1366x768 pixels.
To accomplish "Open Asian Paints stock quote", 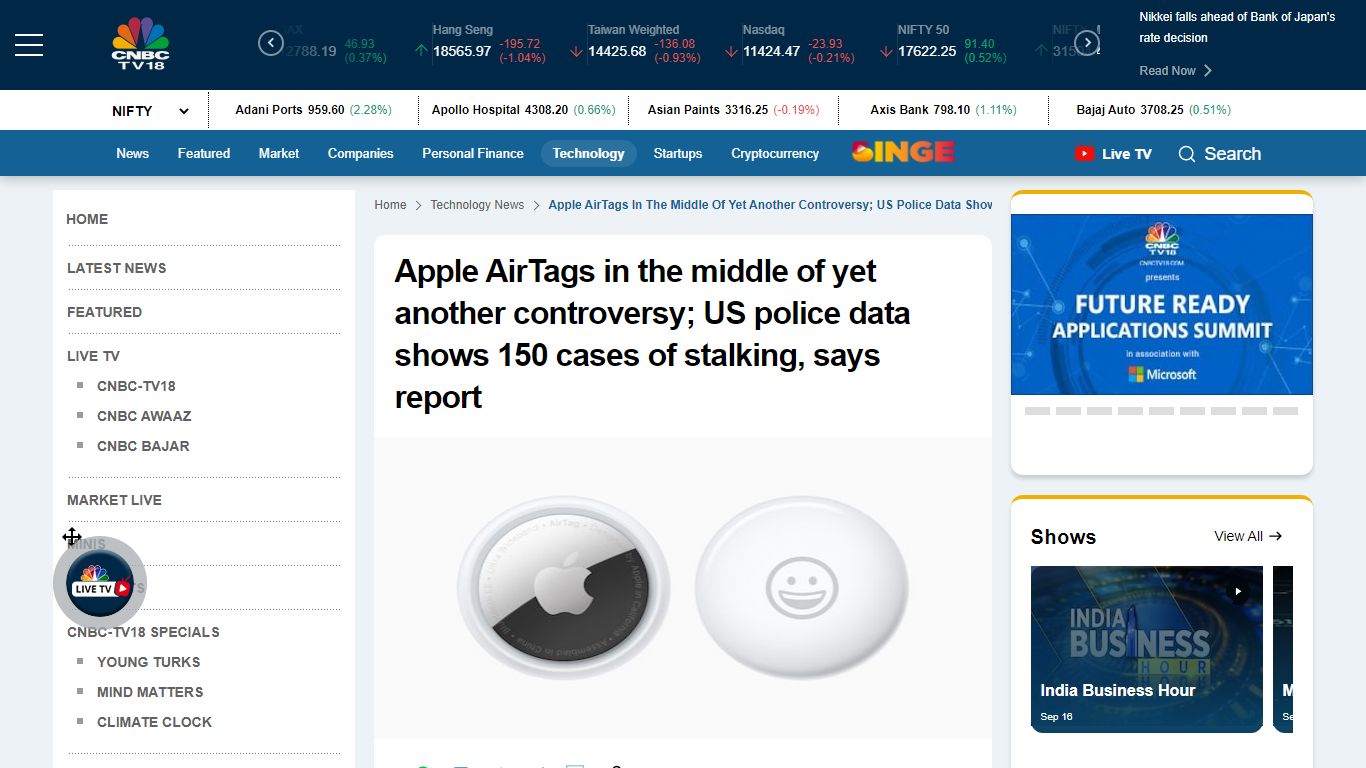I will [x=733, y=110].
